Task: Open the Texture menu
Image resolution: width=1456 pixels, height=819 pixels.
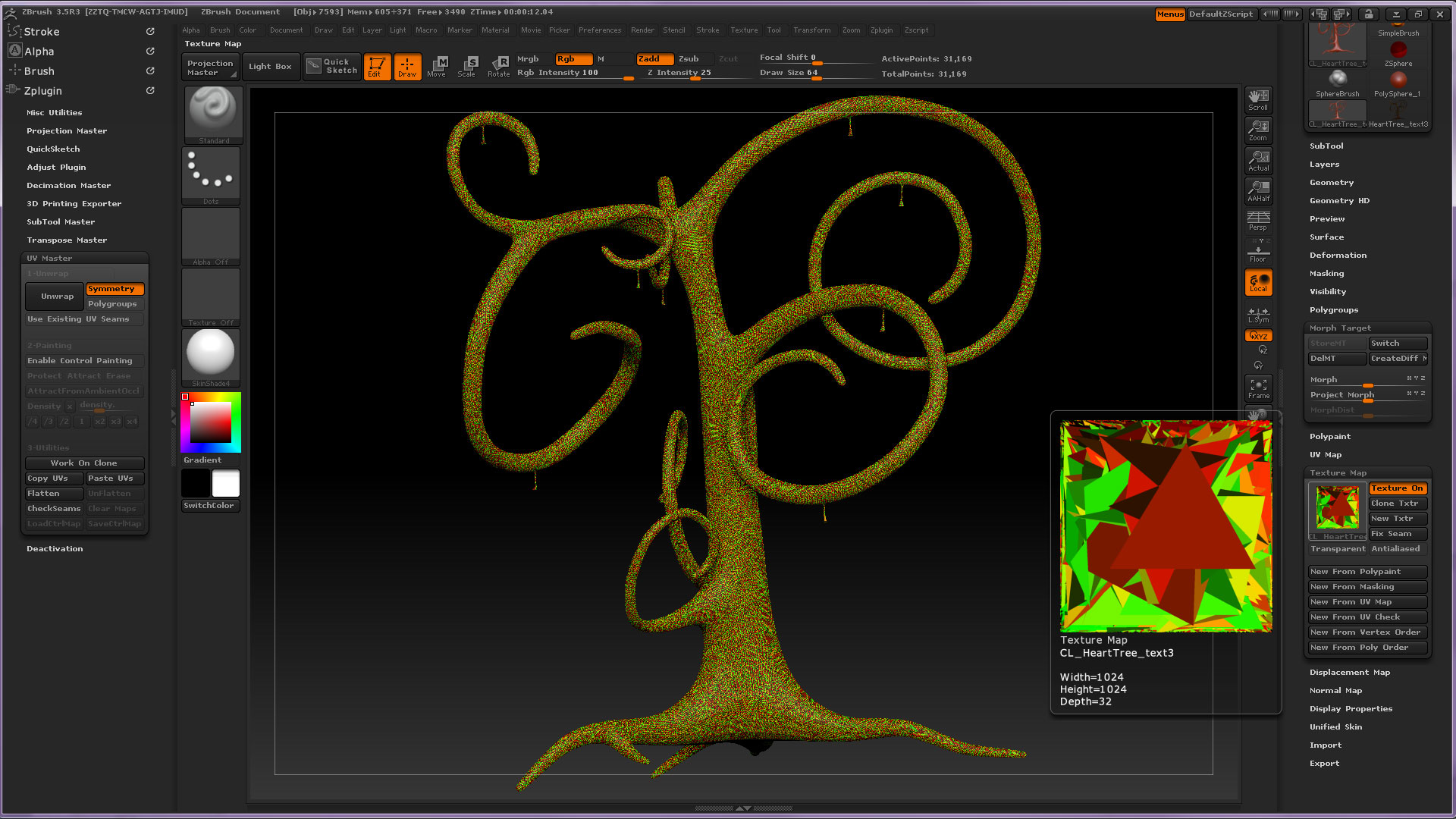Action: [744, 30]
